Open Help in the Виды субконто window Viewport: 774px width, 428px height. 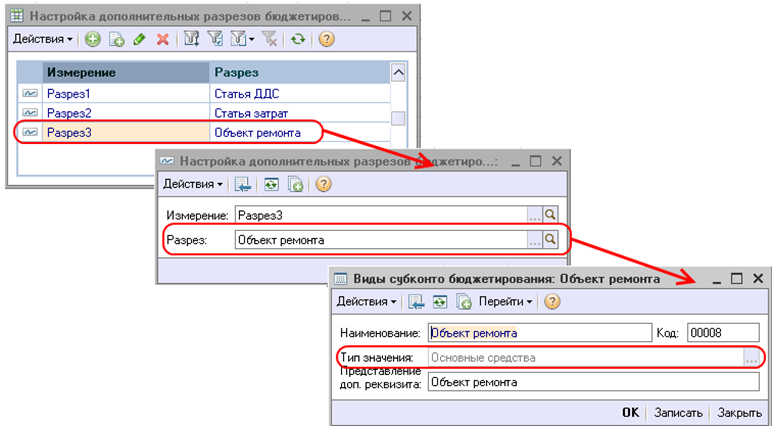pos(551,301)
